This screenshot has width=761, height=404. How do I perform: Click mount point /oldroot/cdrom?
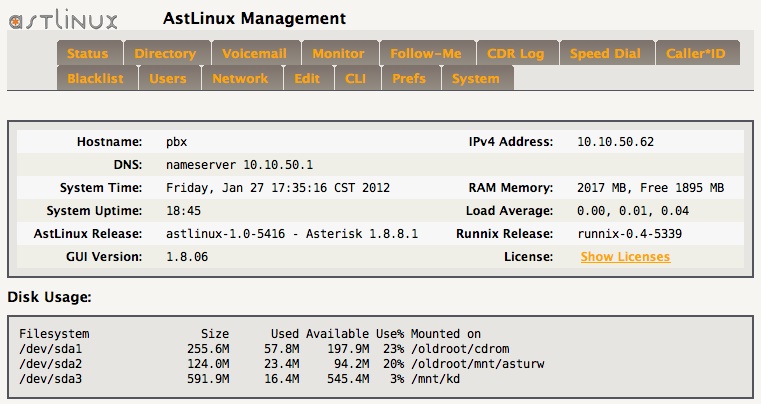coord(460,349)
